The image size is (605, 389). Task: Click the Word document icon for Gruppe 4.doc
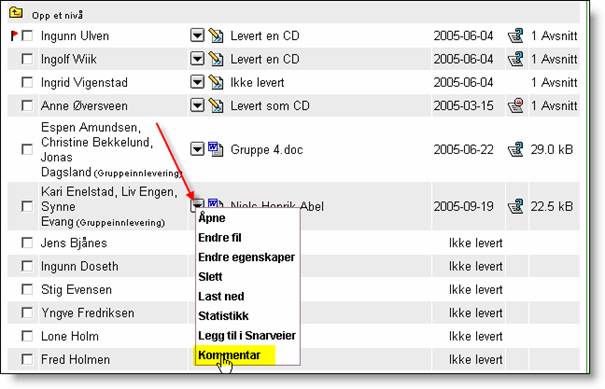point(215,149)
